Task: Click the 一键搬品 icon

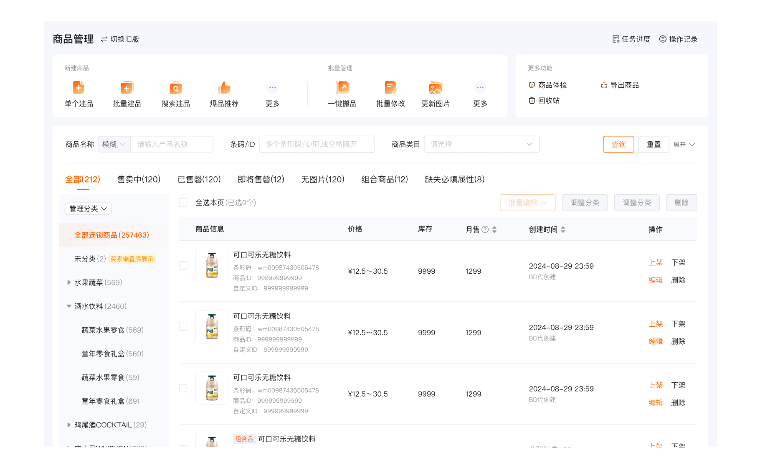Action: tap(342, 88)
